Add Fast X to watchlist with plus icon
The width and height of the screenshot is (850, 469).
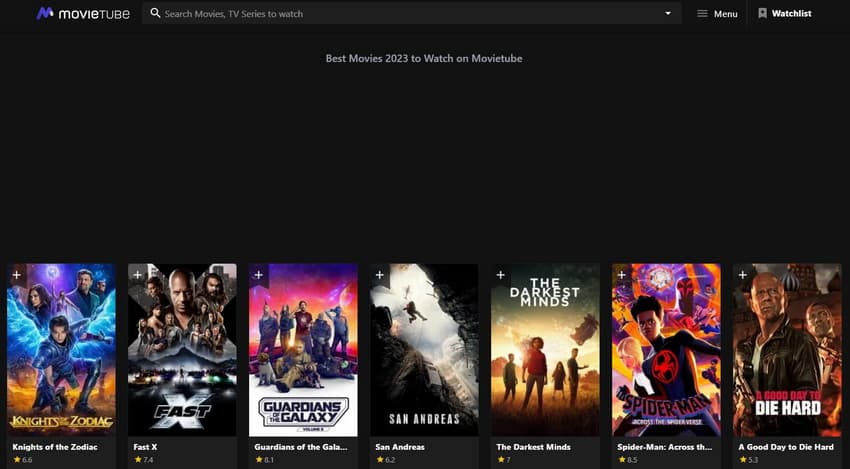point(138,274)
